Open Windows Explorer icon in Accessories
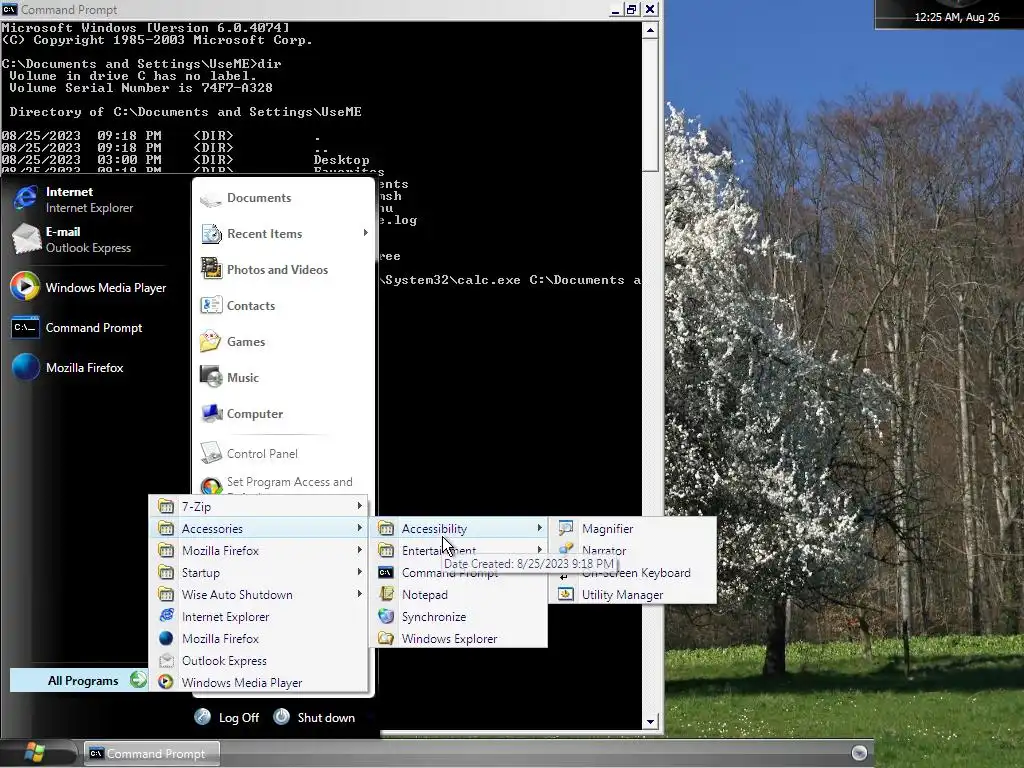The image size is (1024, 768). pos(386,639)
